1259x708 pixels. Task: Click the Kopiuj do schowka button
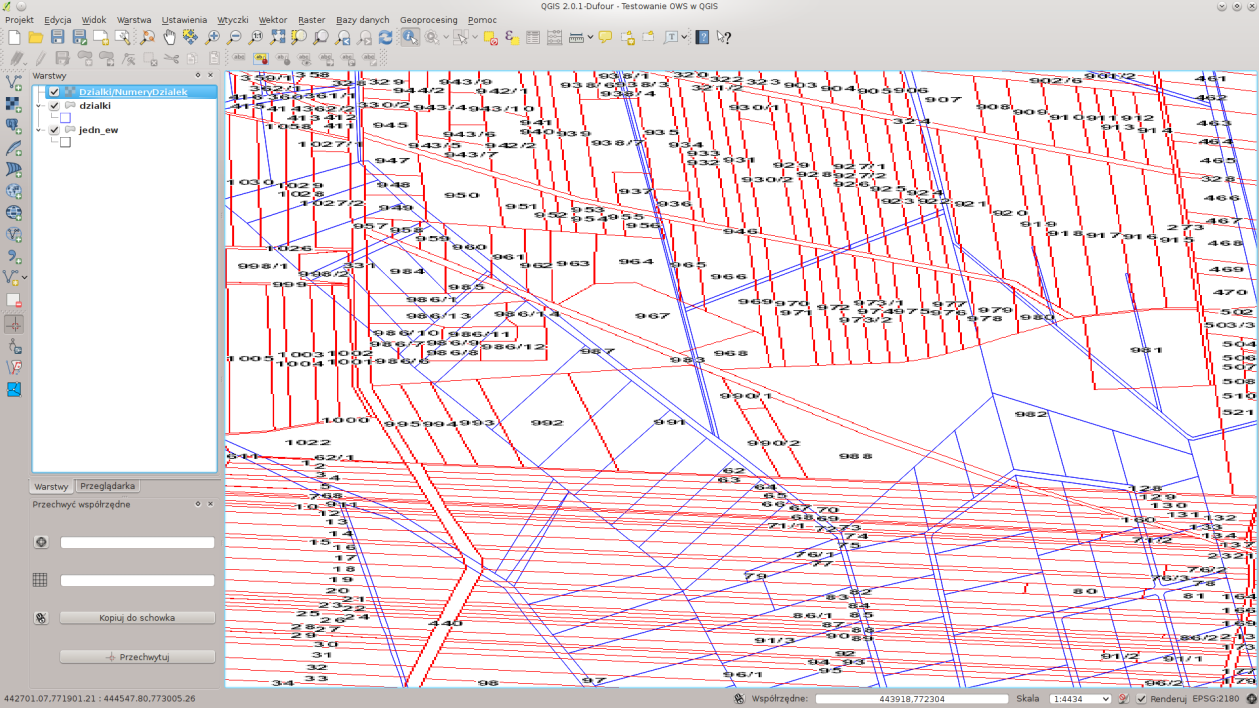click(137, 618)
